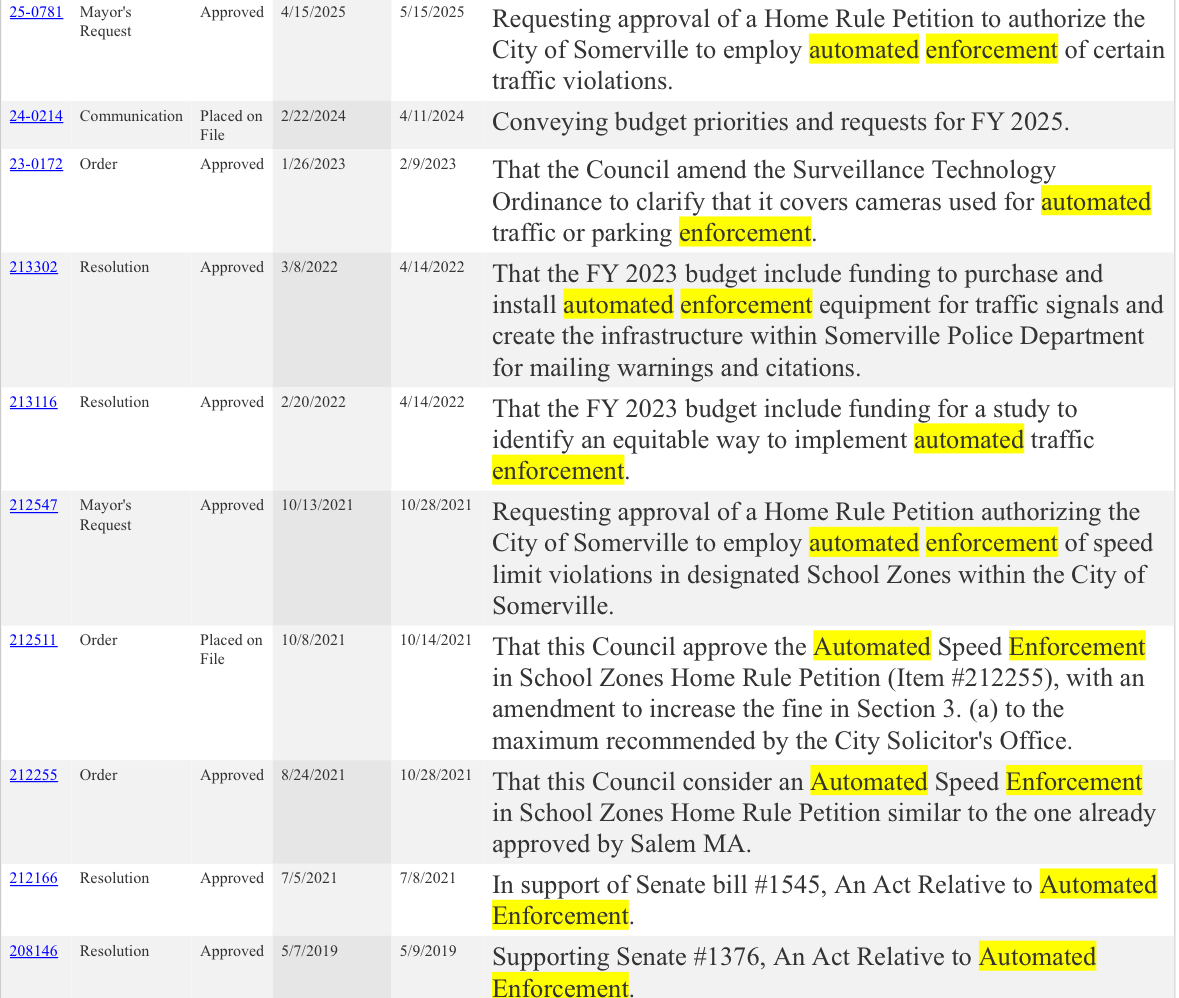Click the 'Communication' type cell
Screen dimensions: 1179x998
point(131,116)
